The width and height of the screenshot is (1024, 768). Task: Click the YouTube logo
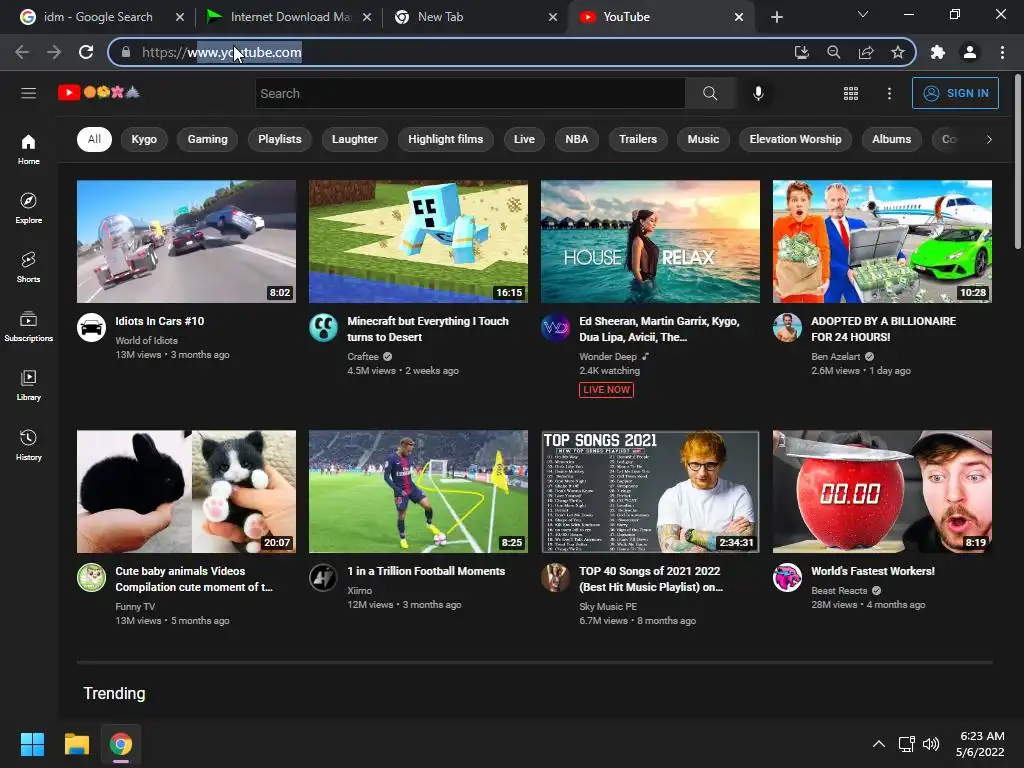click(x=99, y=92)
